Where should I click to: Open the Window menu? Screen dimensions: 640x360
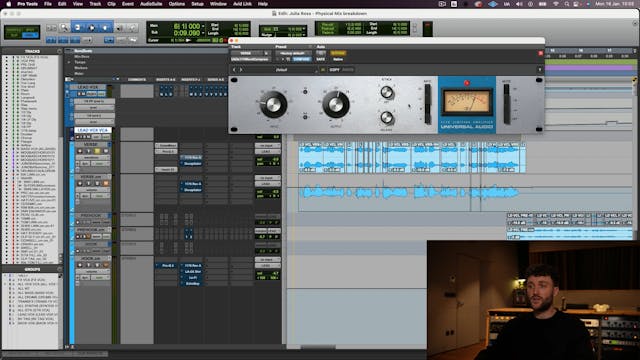point(218,4)
